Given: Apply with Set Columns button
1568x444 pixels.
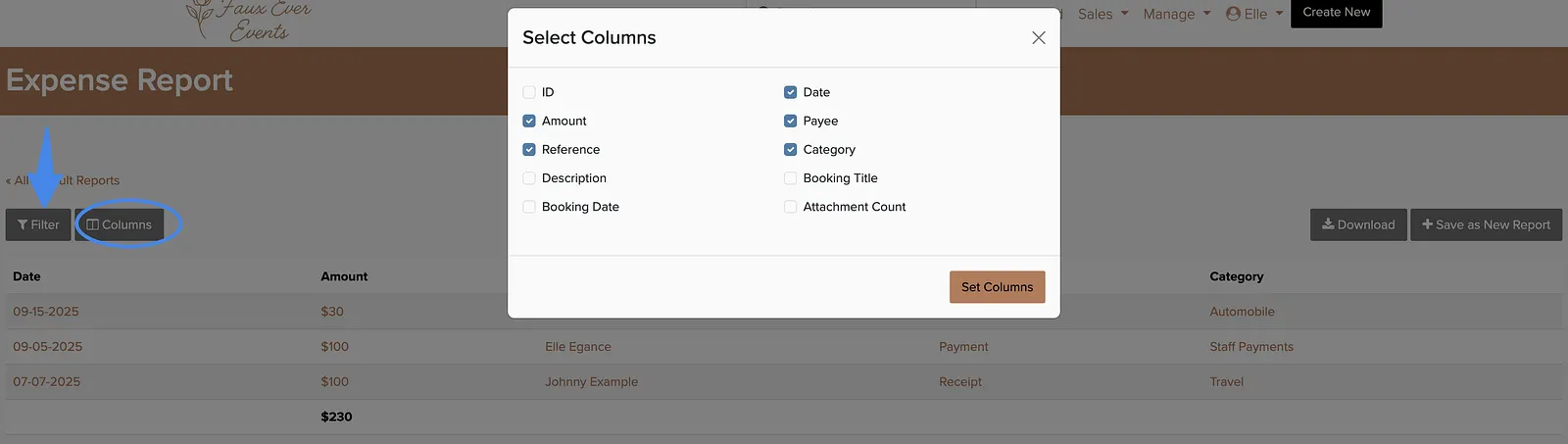Looking at the screenshot, I should click(997, 287).
